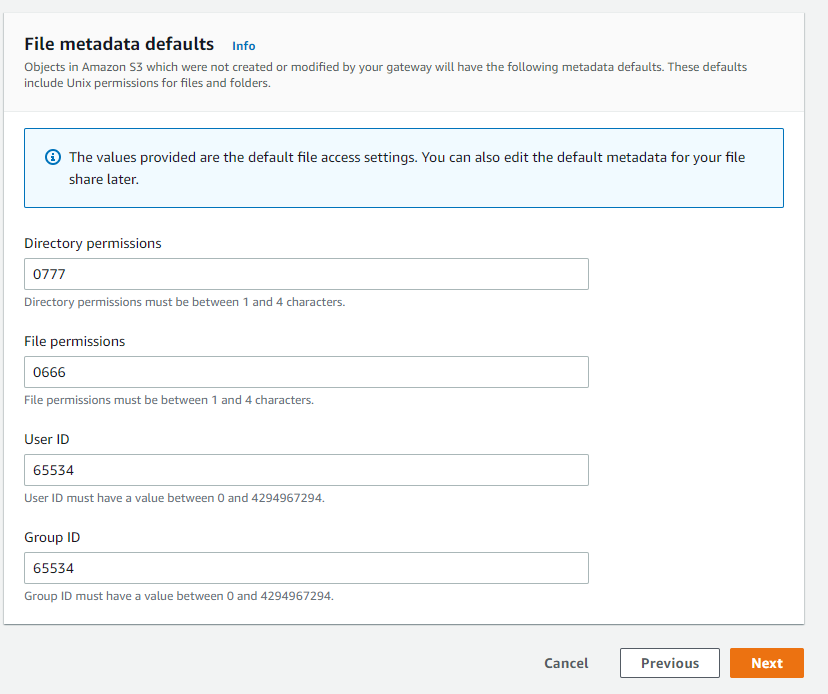The image size is (828, 694).
Task: Click the File metadata defaults heading
Action: pos(119,44)
